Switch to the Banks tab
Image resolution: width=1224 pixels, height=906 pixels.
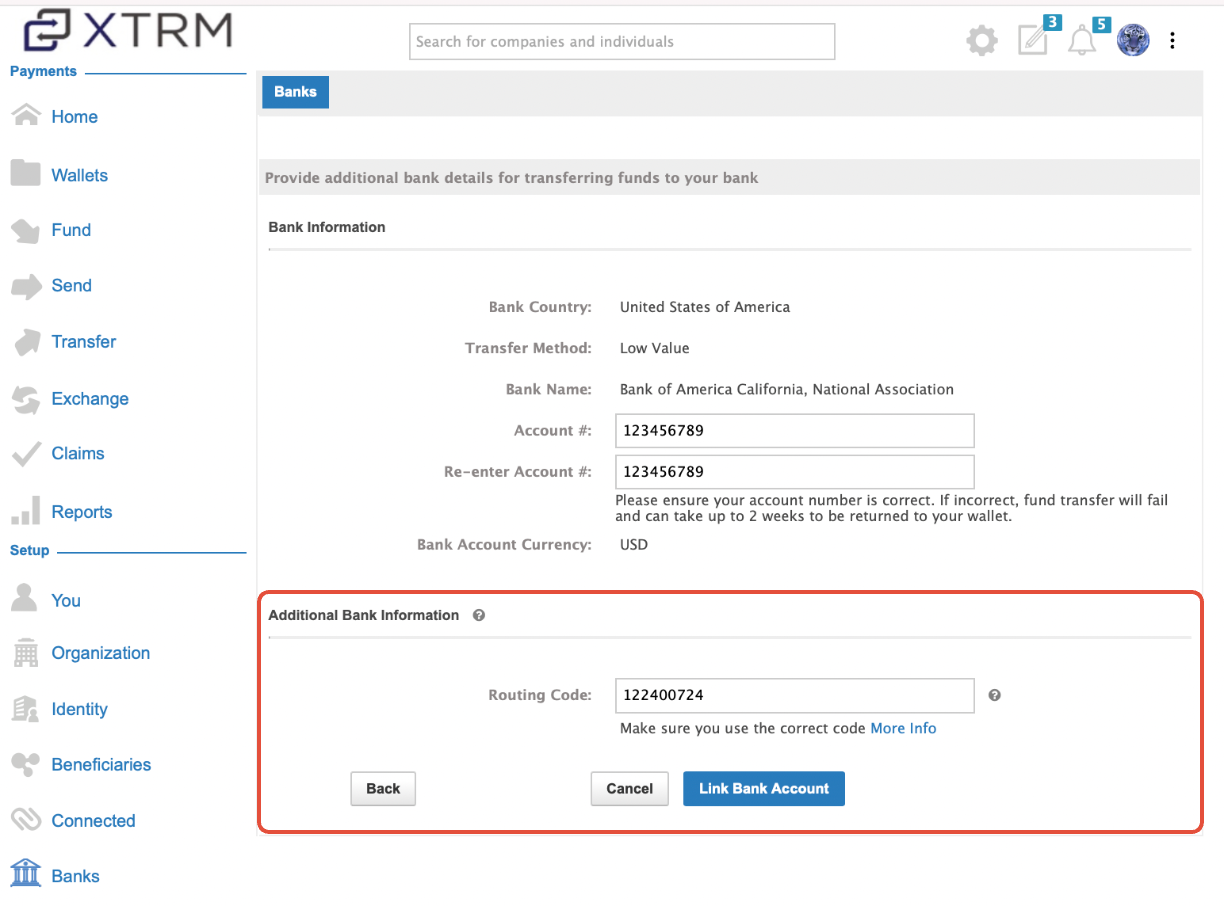pos(295,91)
